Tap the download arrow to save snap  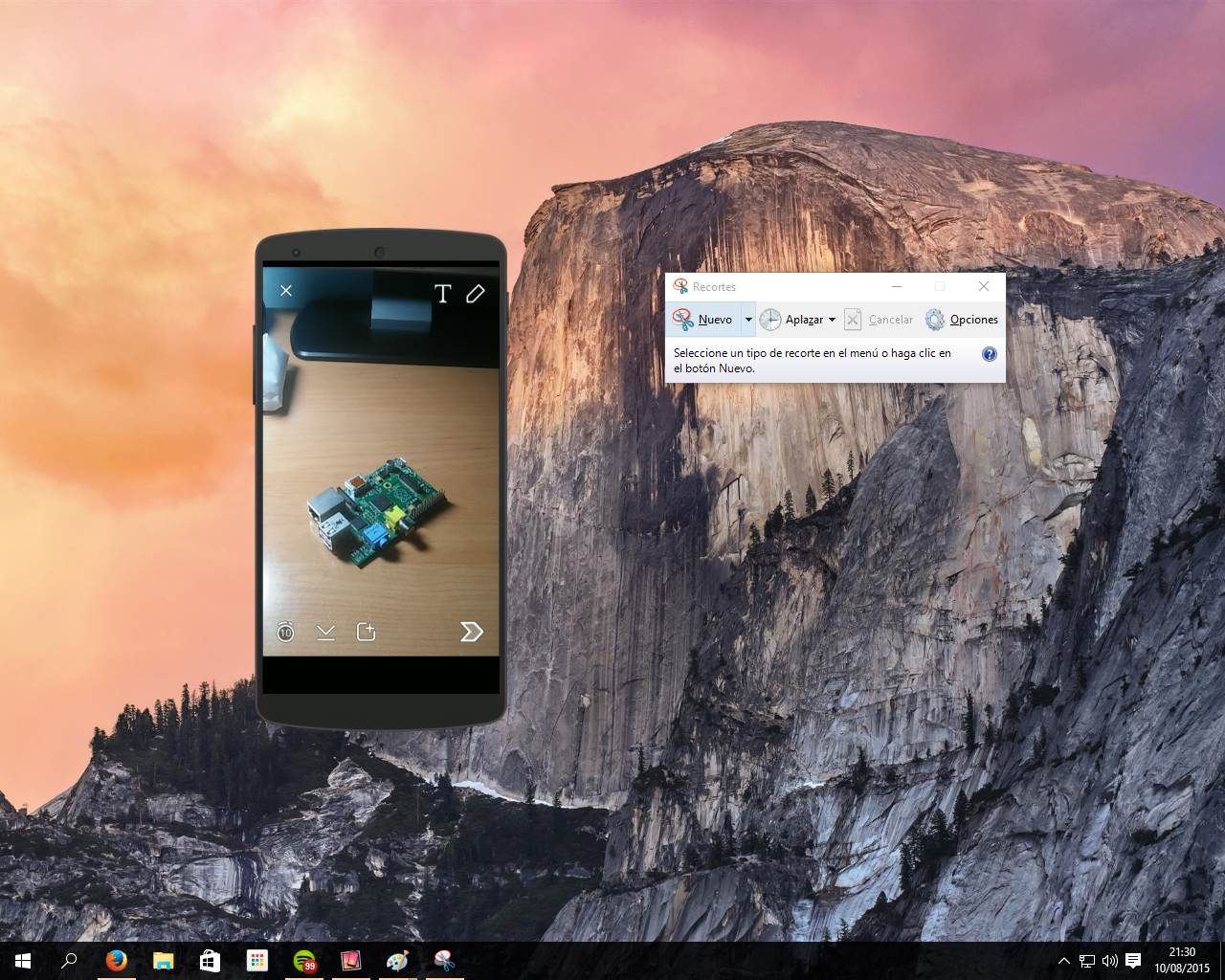click(x=325, y=632)
